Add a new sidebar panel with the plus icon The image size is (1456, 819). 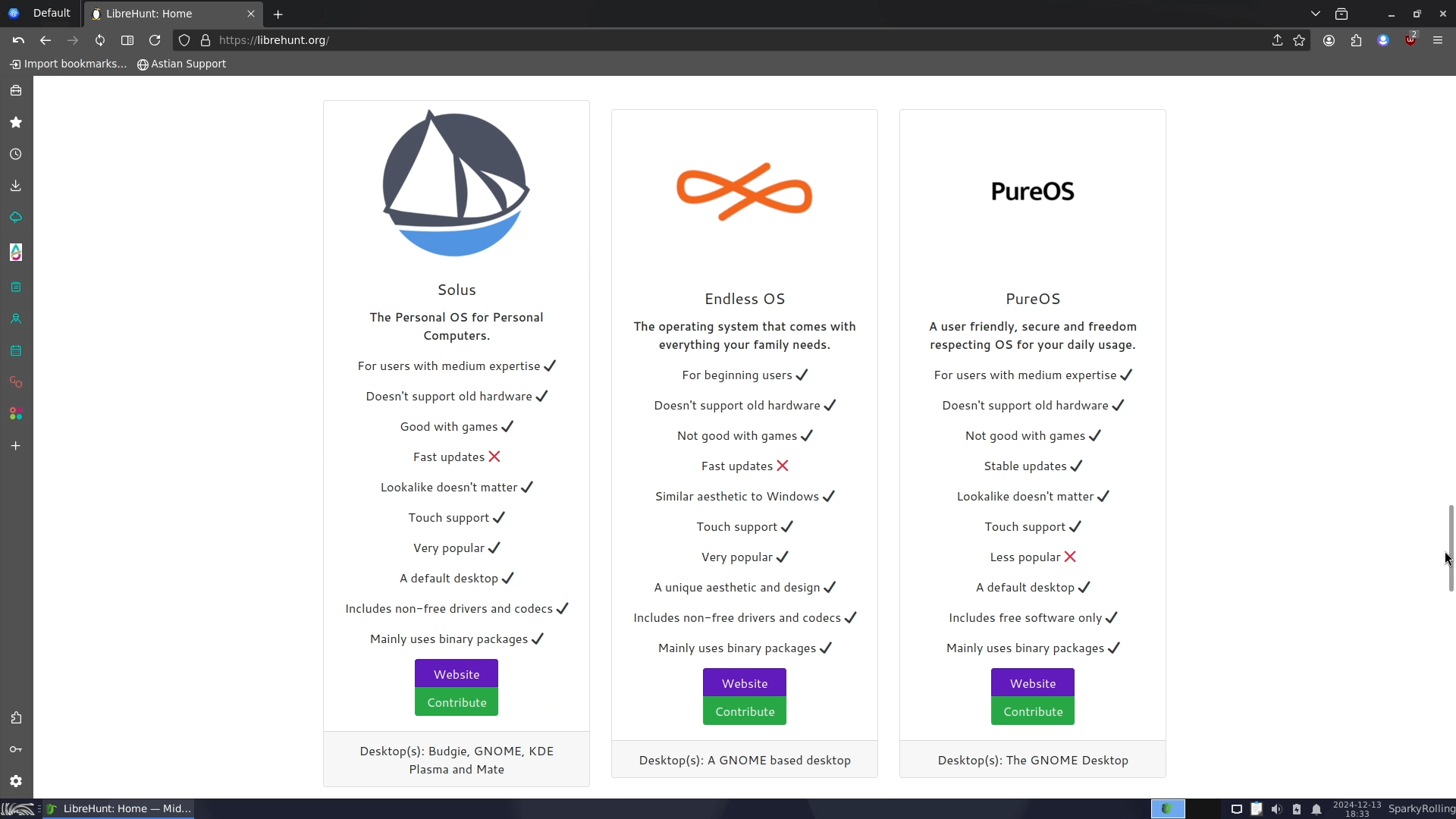click(x=16, y=446)
